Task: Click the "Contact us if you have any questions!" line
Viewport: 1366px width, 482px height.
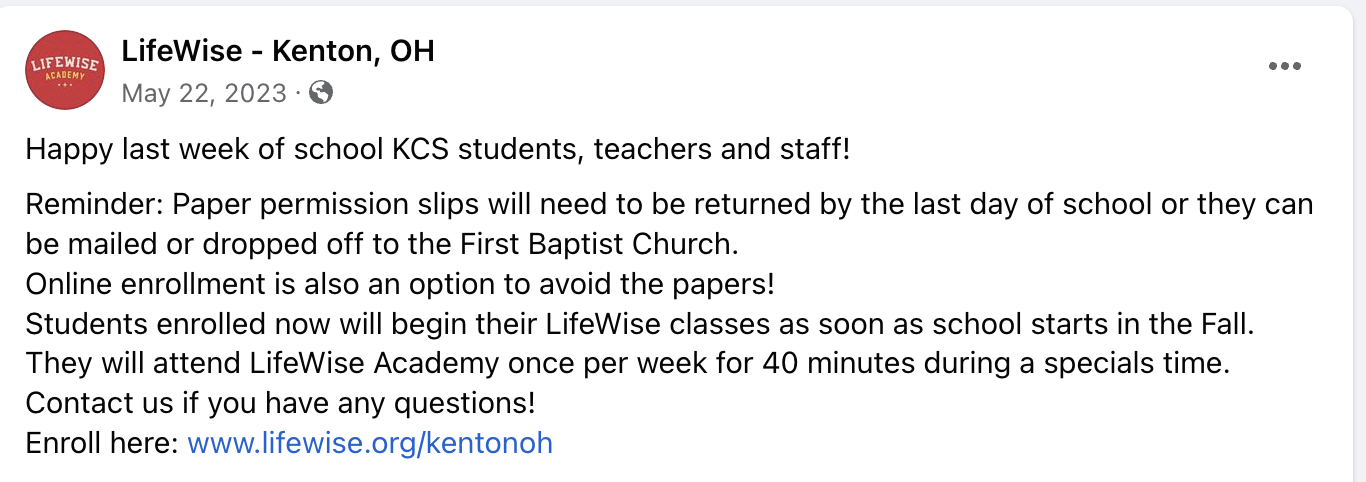Action: click(x=280, y=403)
